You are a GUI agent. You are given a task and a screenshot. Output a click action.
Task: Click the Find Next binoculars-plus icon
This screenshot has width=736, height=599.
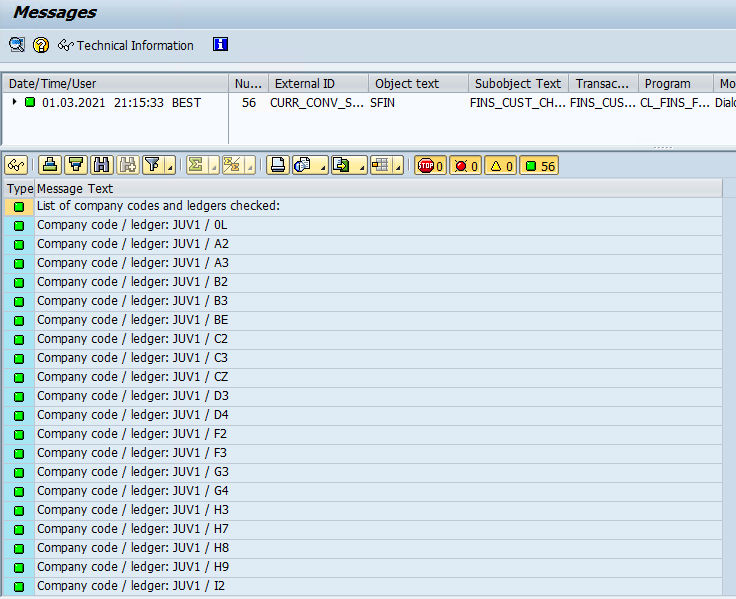128,165
